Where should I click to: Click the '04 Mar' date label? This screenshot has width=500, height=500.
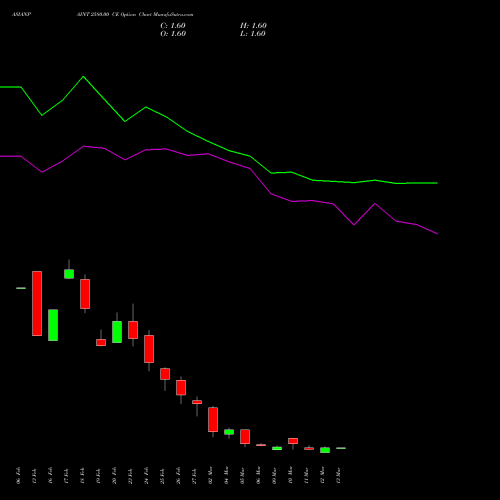coord(226,476)
